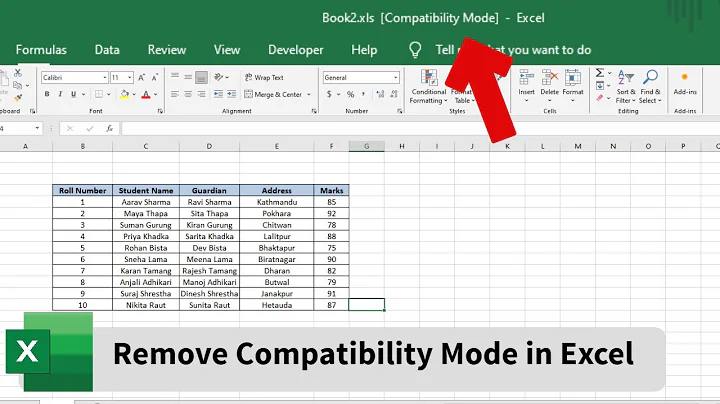Screen dimensions: 720x404
Task: Click the Insert Function fx icon
Action: tap(109, 129)
